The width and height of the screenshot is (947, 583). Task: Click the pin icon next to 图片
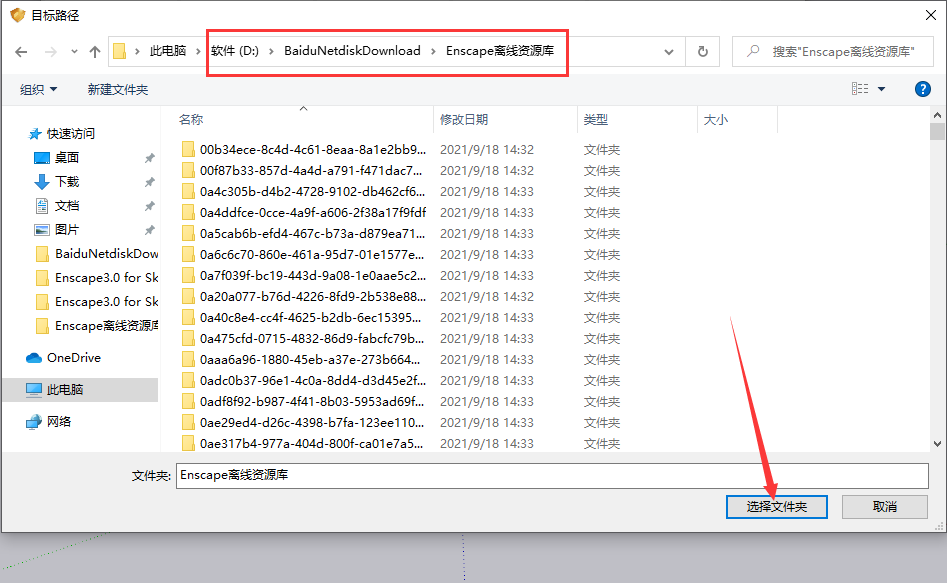point(149,230)
